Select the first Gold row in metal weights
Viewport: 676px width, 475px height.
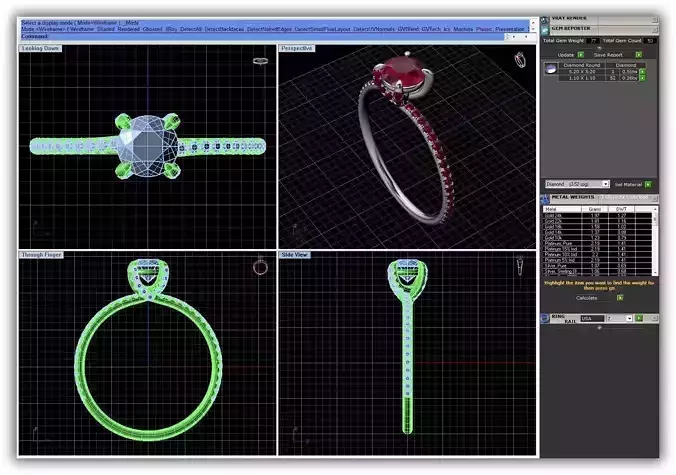click(x=597, y=216)
